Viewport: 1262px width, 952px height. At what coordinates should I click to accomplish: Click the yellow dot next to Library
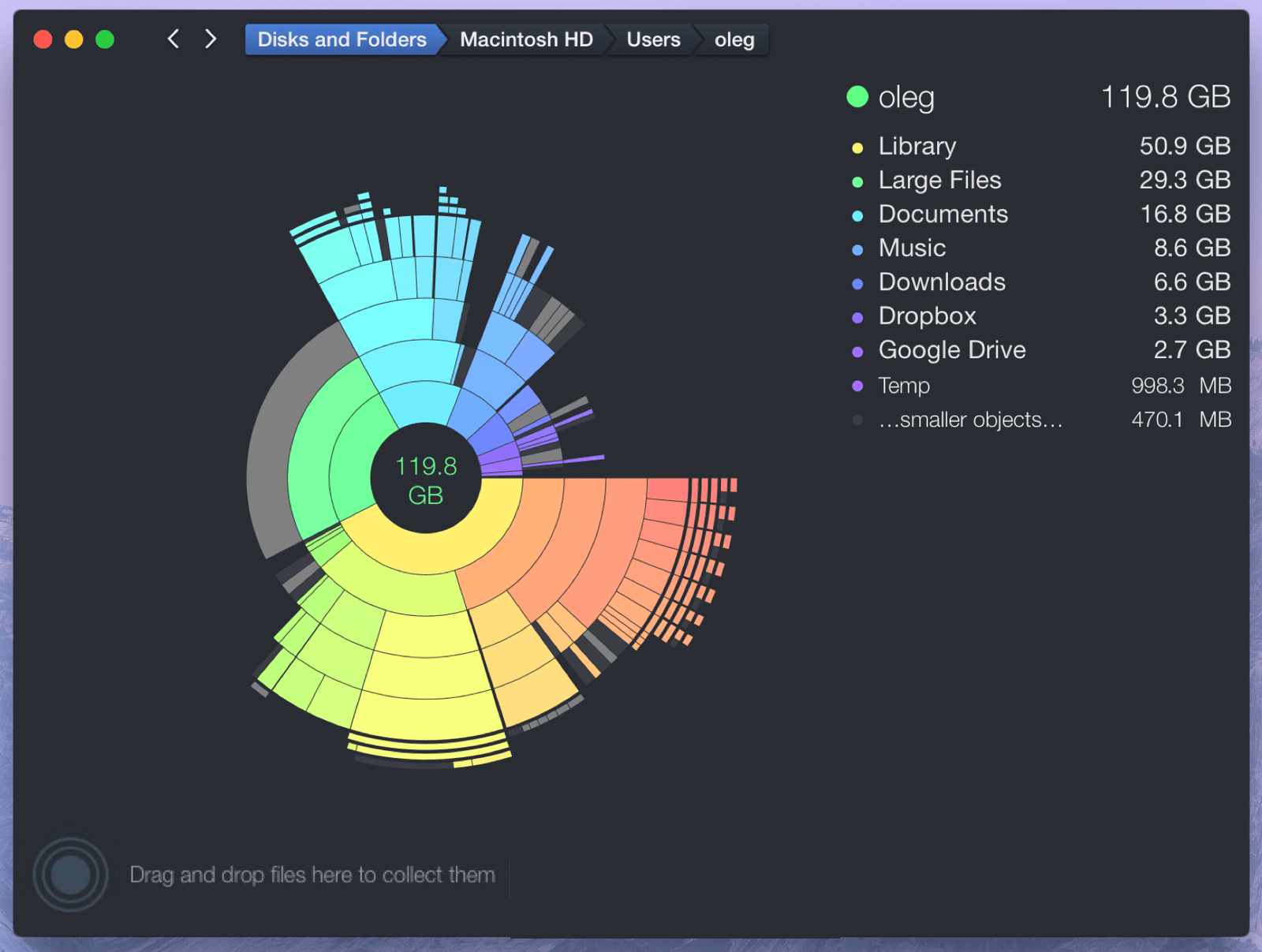pos(857,147)
